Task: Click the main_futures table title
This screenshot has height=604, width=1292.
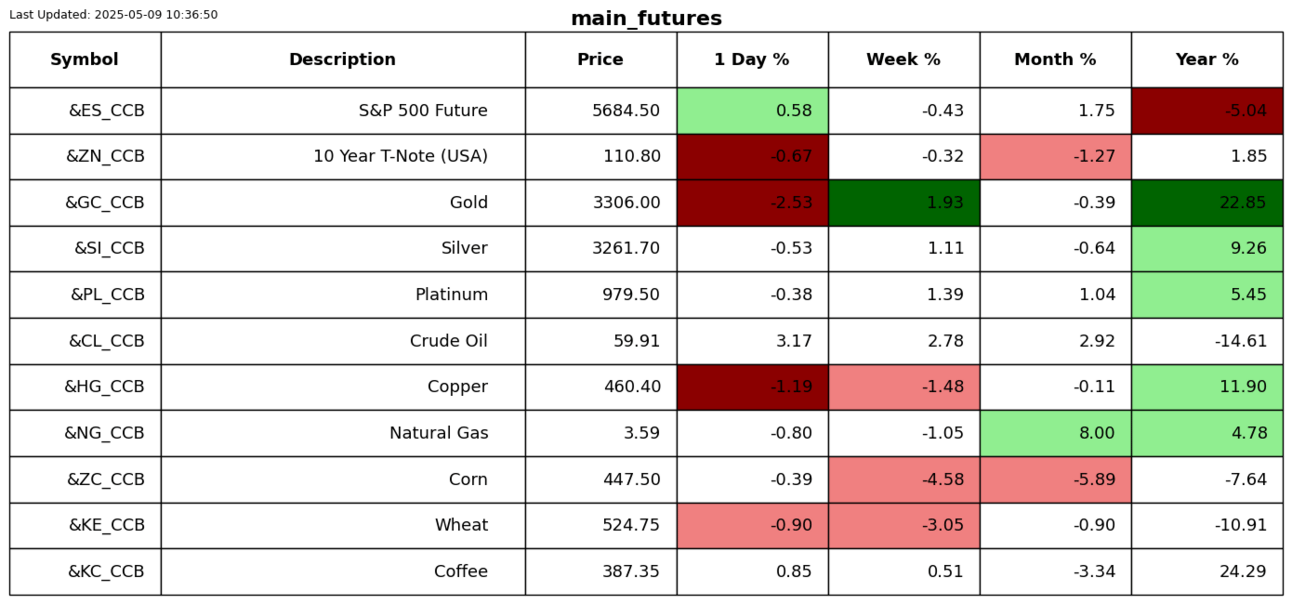Action: (646, 18)
